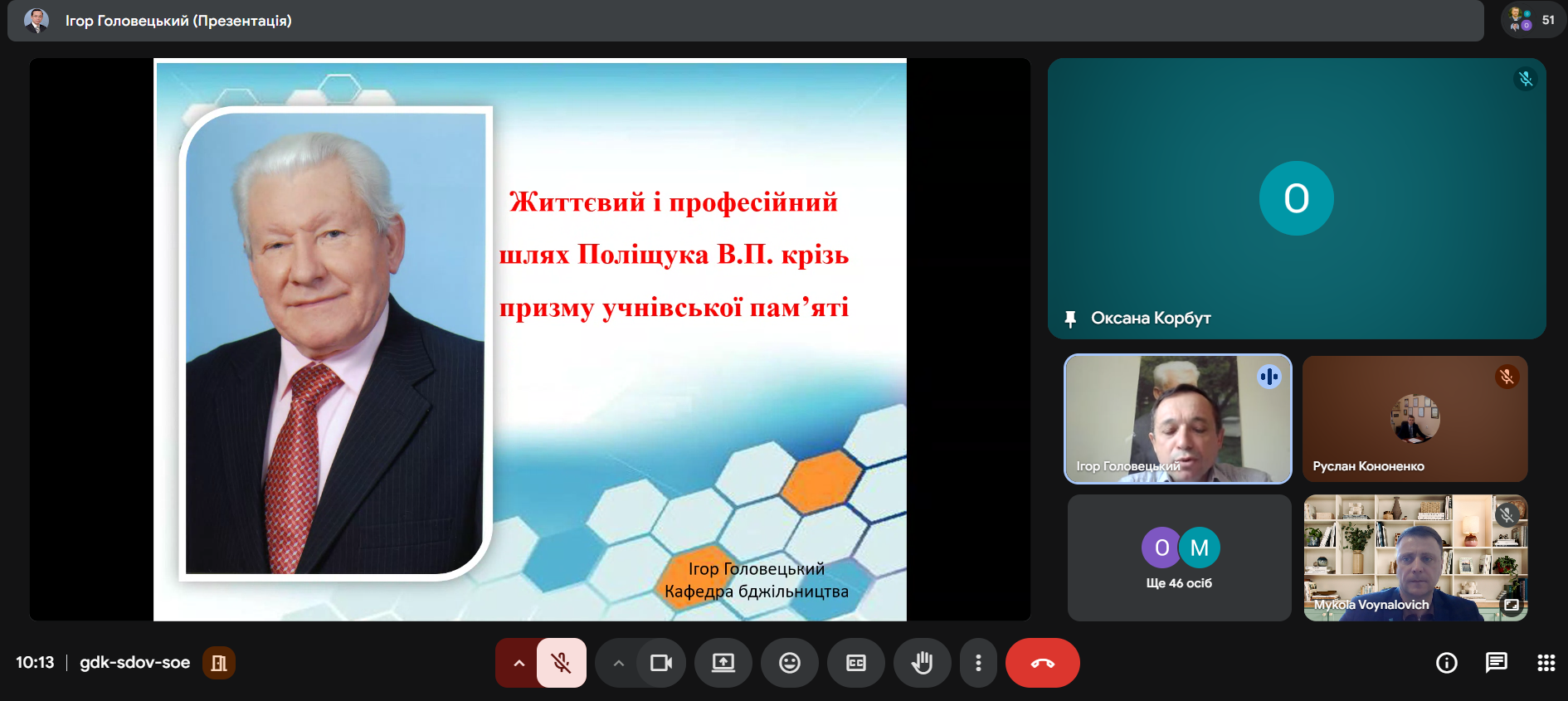Raise your hand in the meeting

[923, 663]
